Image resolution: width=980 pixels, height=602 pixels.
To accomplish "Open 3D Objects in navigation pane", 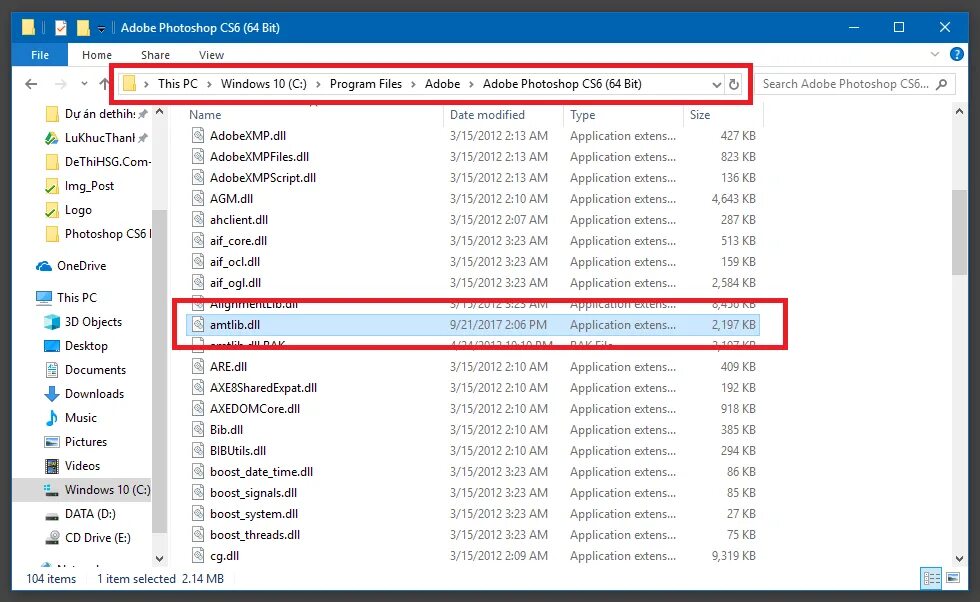I will coord(83,322).
